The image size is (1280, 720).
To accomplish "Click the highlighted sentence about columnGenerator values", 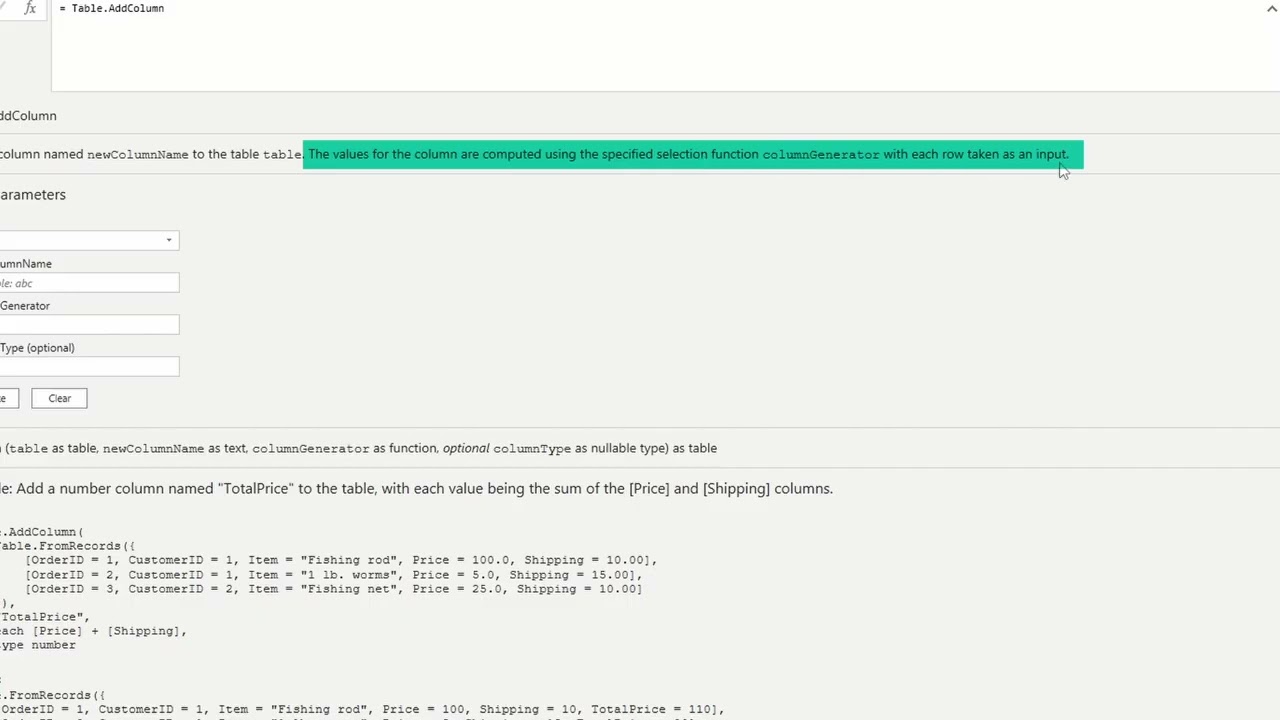I will [689, 154].
